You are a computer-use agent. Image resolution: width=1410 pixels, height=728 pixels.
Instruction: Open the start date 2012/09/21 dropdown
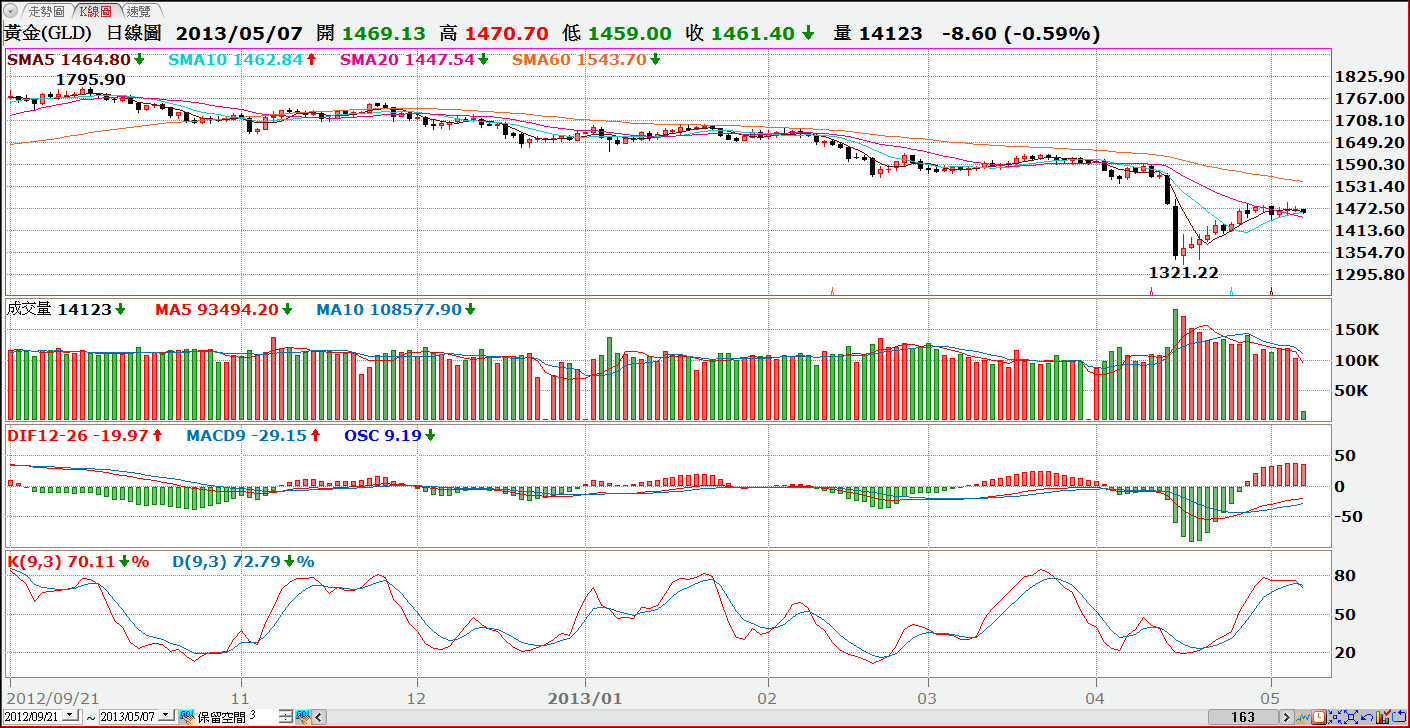71,716
